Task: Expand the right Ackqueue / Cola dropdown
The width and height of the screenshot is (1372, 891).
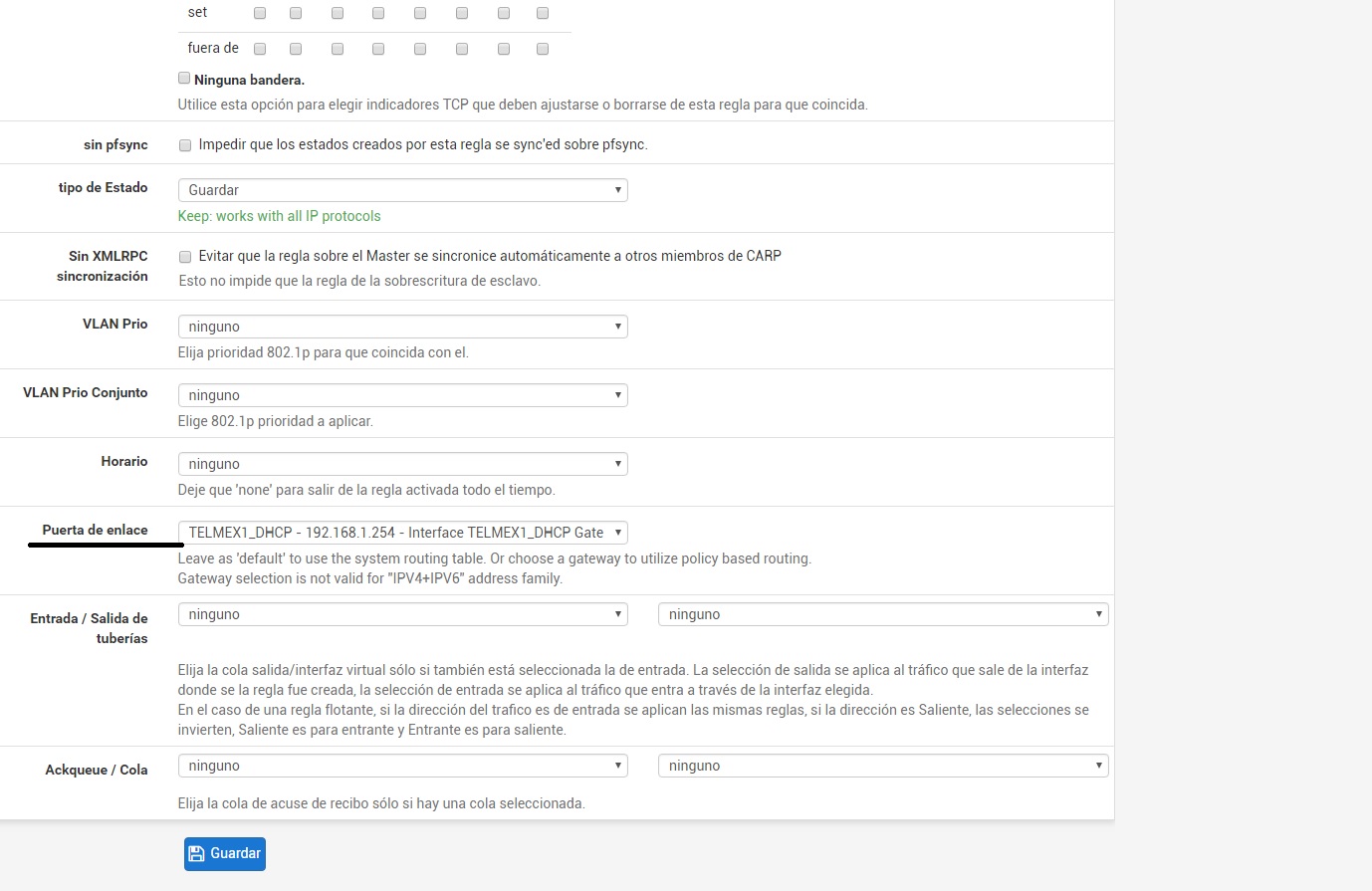Action: 882,767
